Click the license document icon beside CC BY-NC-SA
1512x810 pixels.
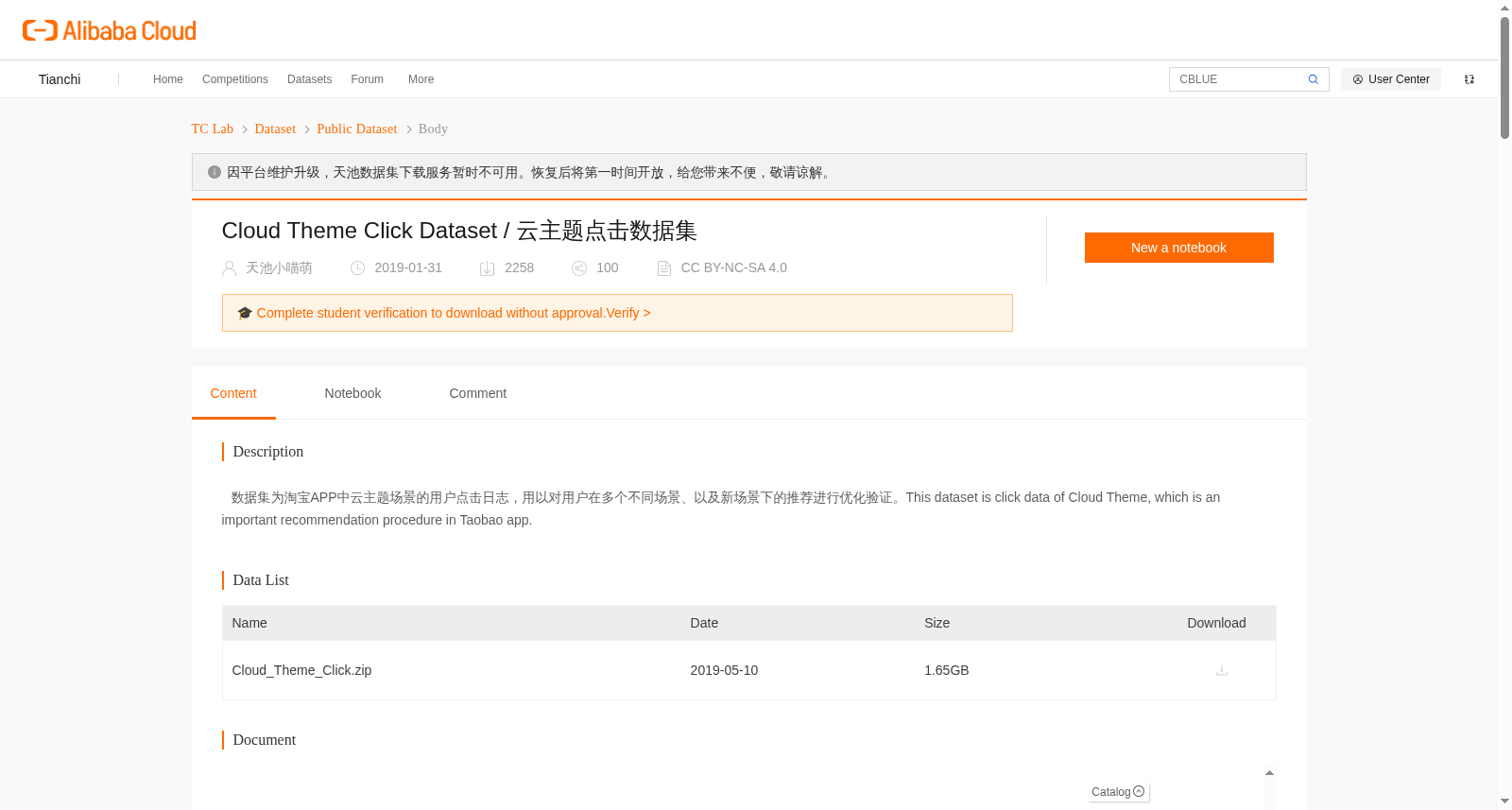click(664, 268)
